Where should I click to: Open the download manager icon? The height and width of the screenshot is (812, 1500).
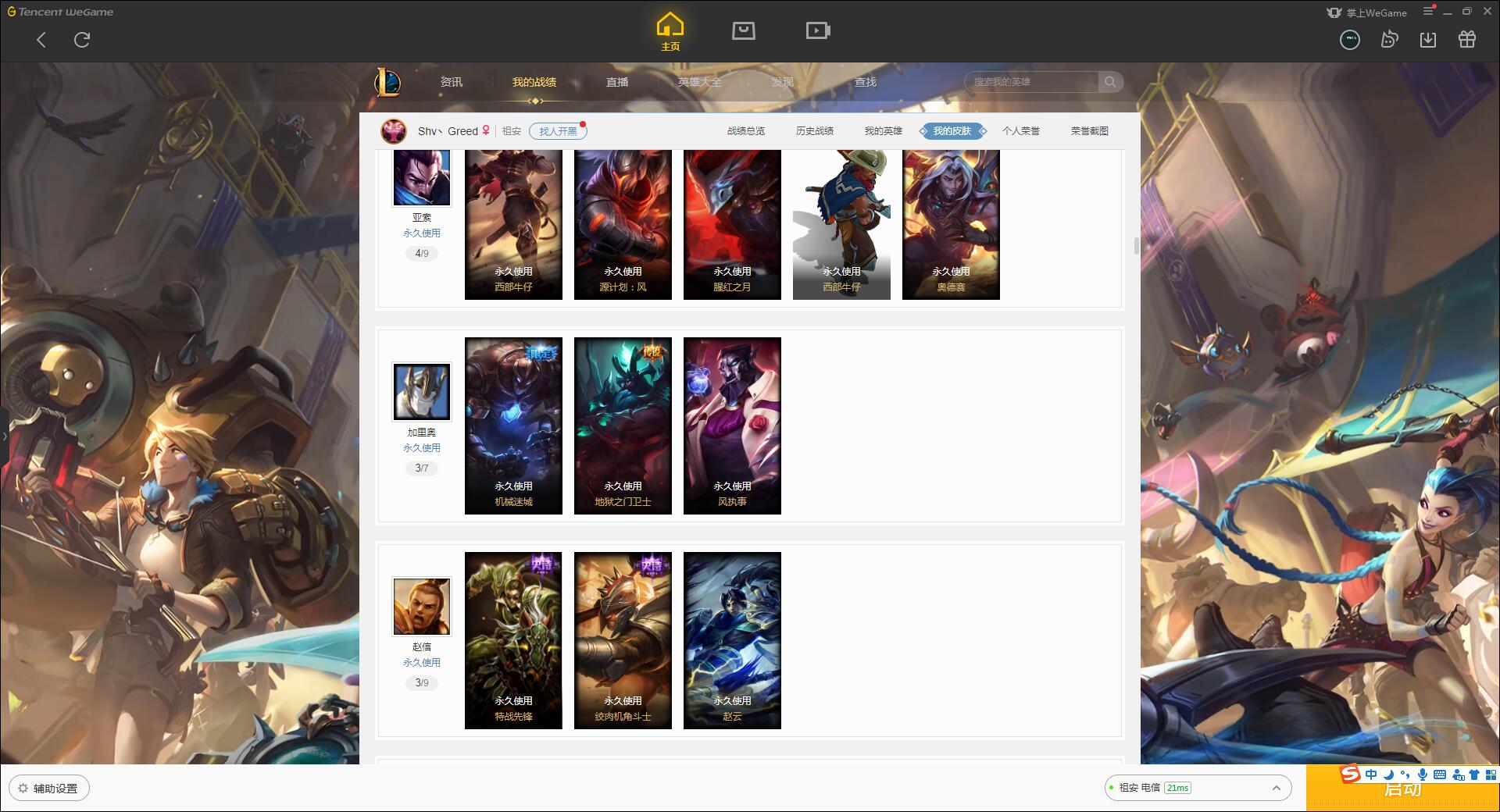pos(1428,40)
